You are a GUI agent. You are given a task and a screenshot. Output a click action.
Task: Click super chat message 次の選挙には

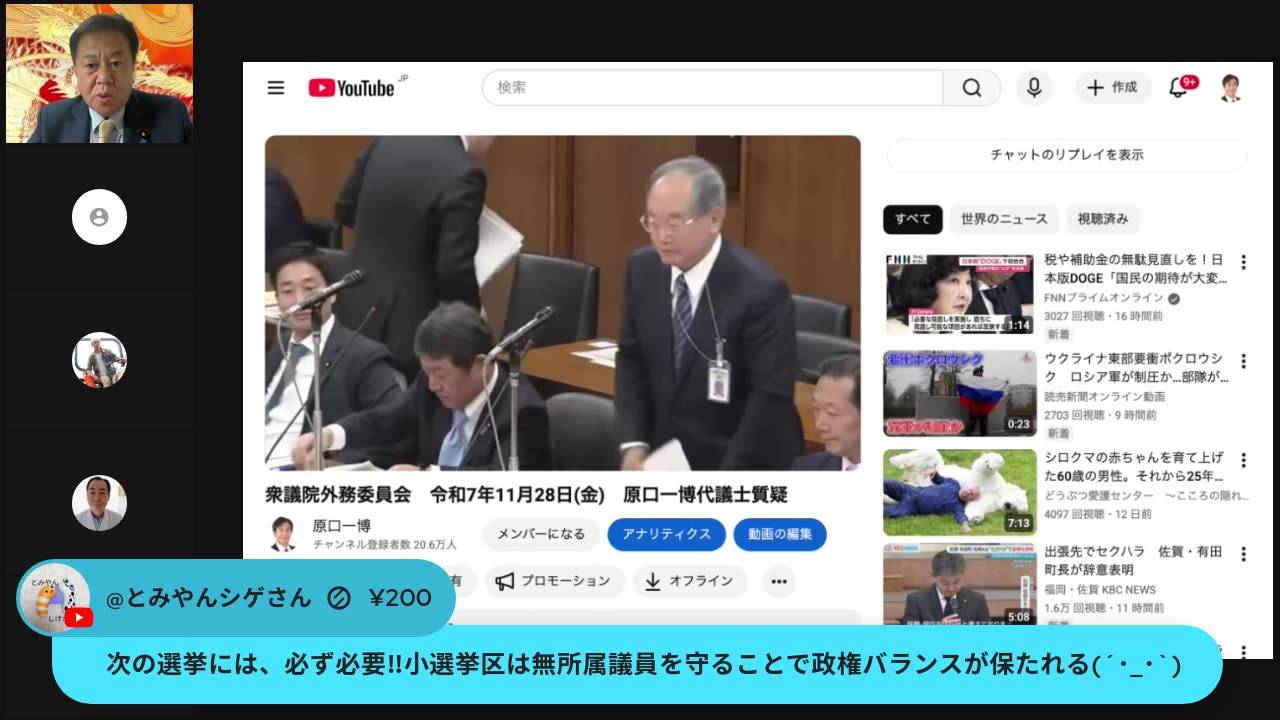[x=644, y=664]
